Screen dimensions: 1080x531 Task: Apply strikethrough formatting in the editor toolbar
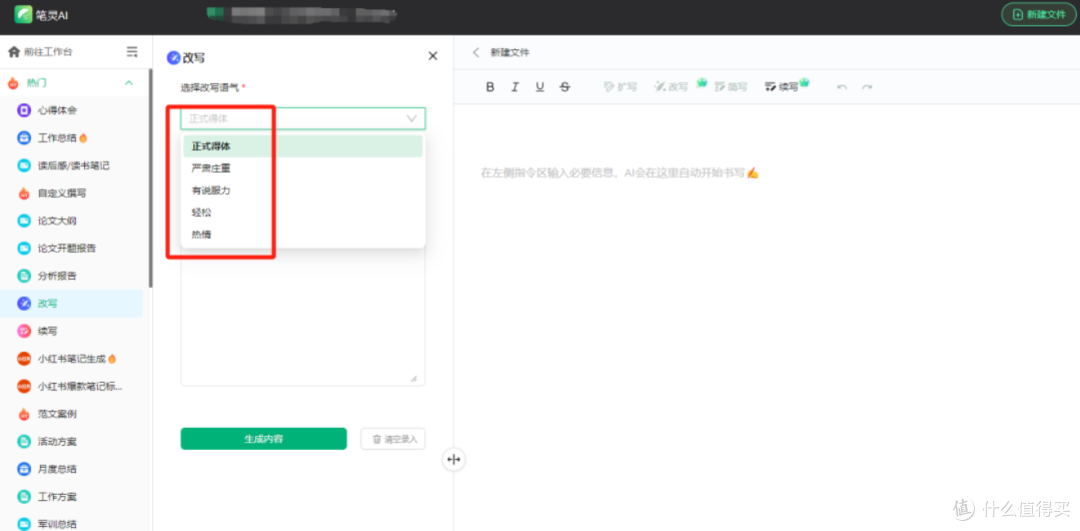(565, 87)
